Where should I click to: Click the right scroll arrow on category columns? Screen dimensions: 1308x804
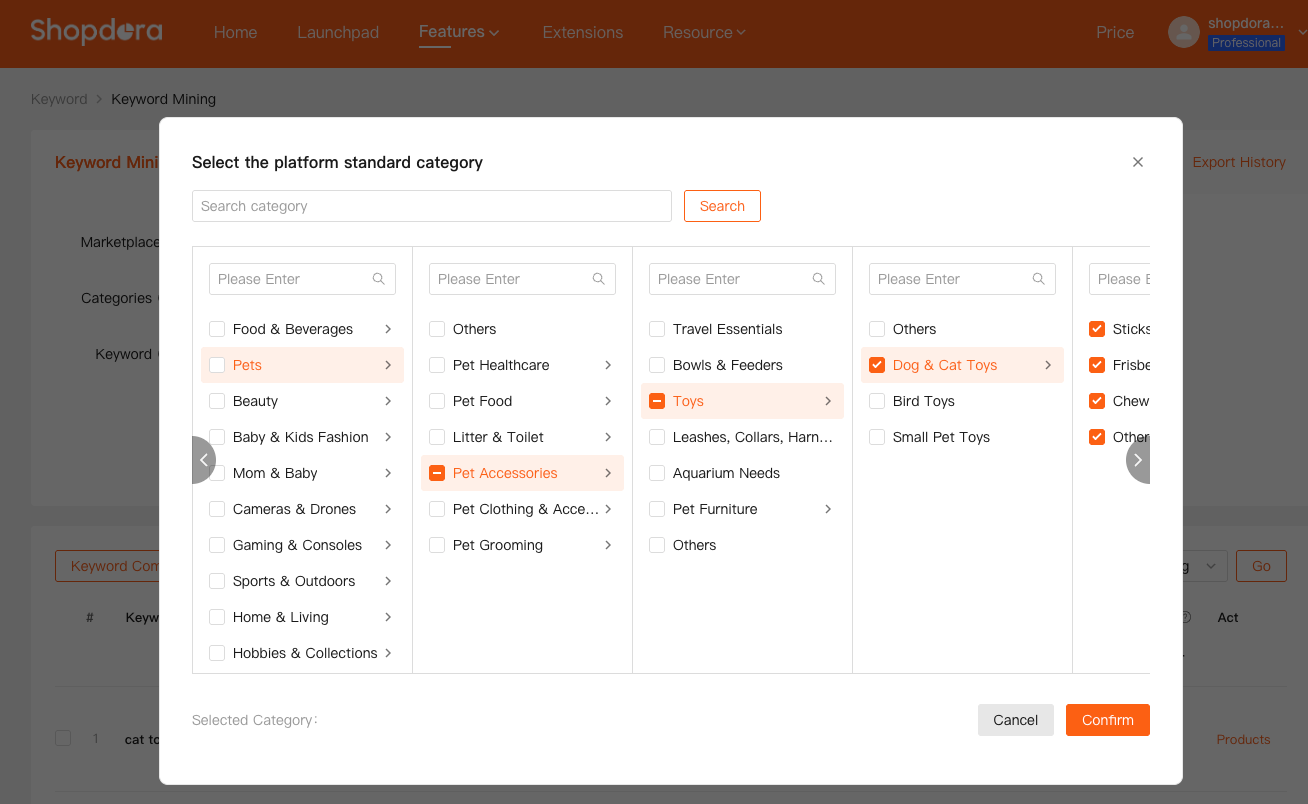click(1137, 460)
